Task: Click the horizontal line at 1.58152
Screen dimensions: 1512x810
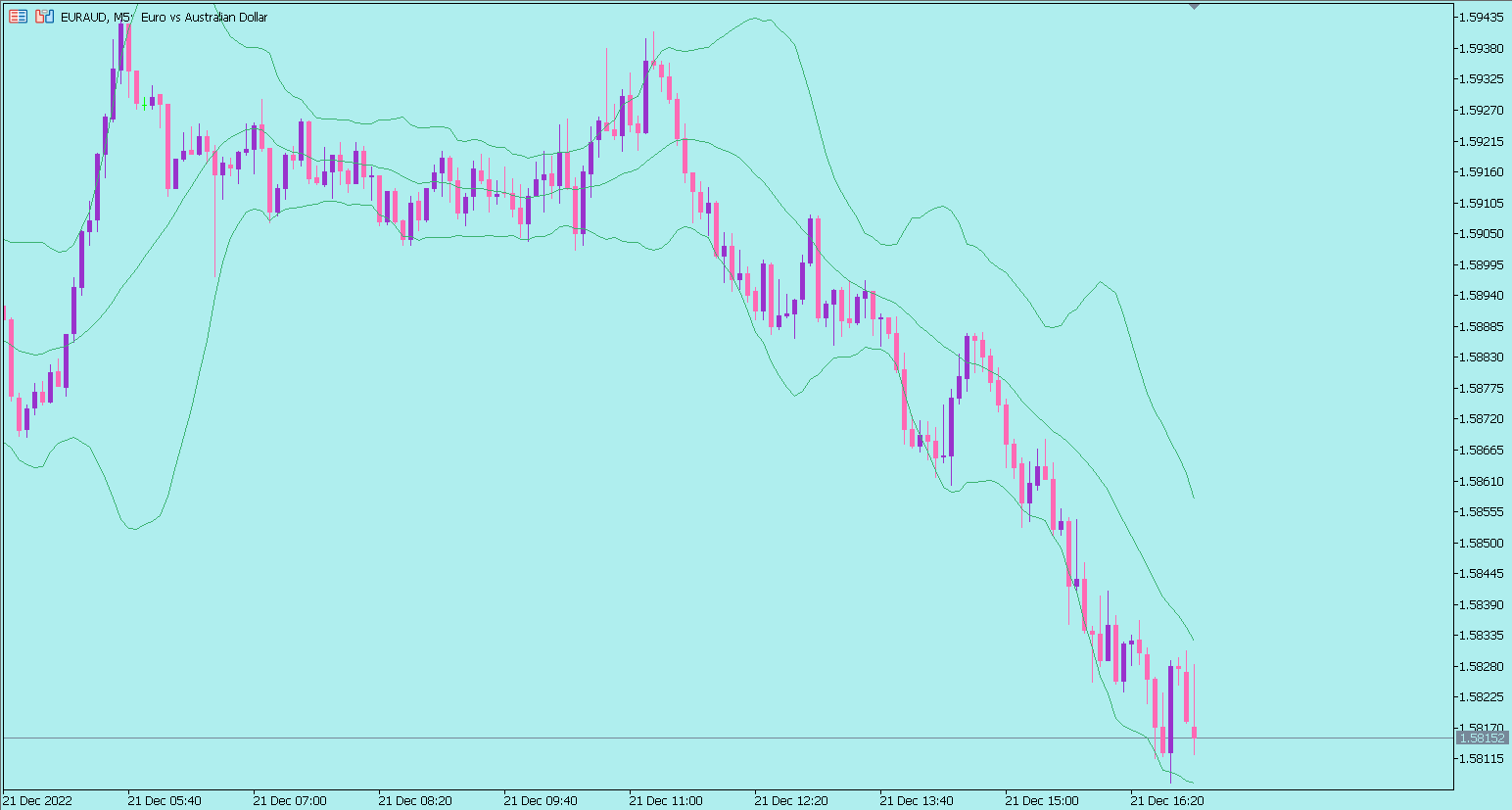Action: point(685,739)
